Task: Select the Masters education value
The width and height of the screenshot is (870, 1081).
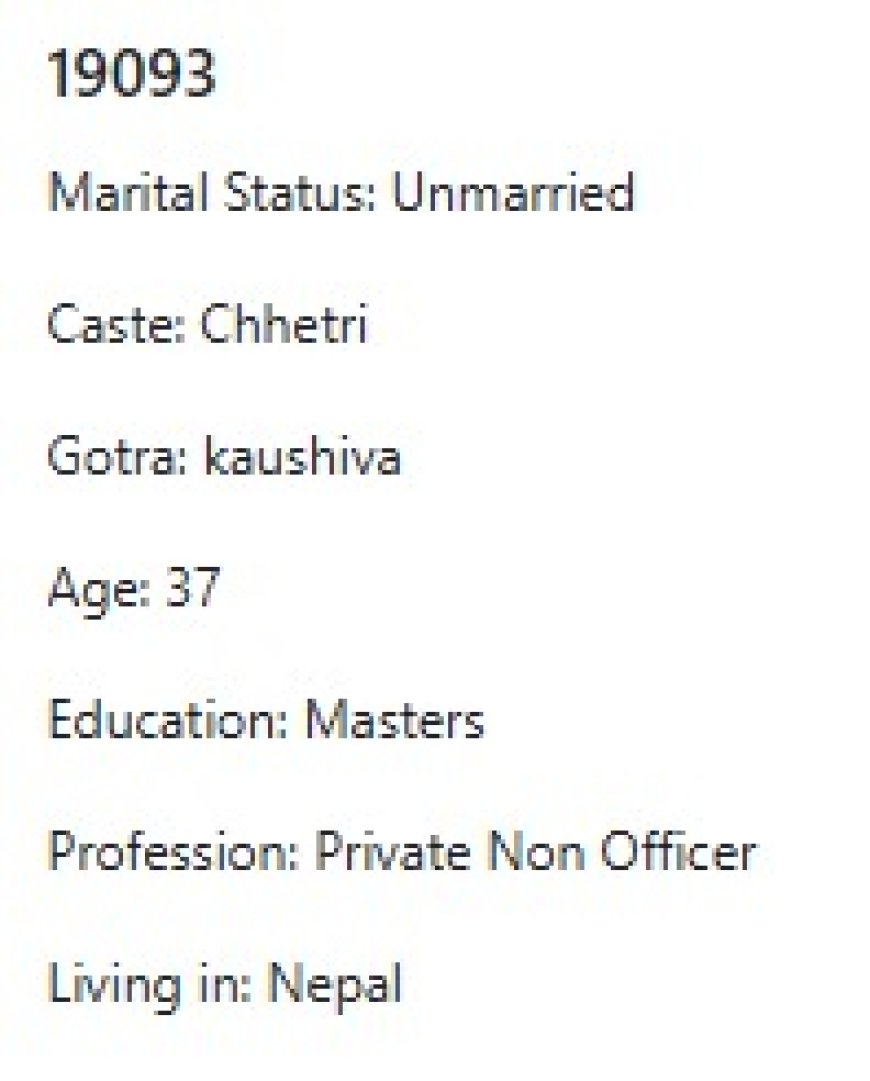Action: 395,720
